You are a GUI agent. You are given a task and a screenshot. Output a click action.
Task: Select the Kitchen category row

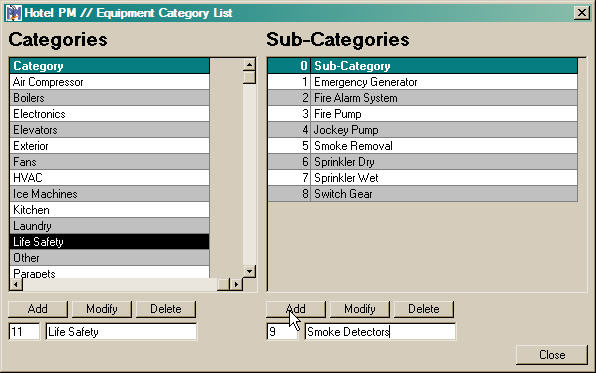[x=109, y=210]
